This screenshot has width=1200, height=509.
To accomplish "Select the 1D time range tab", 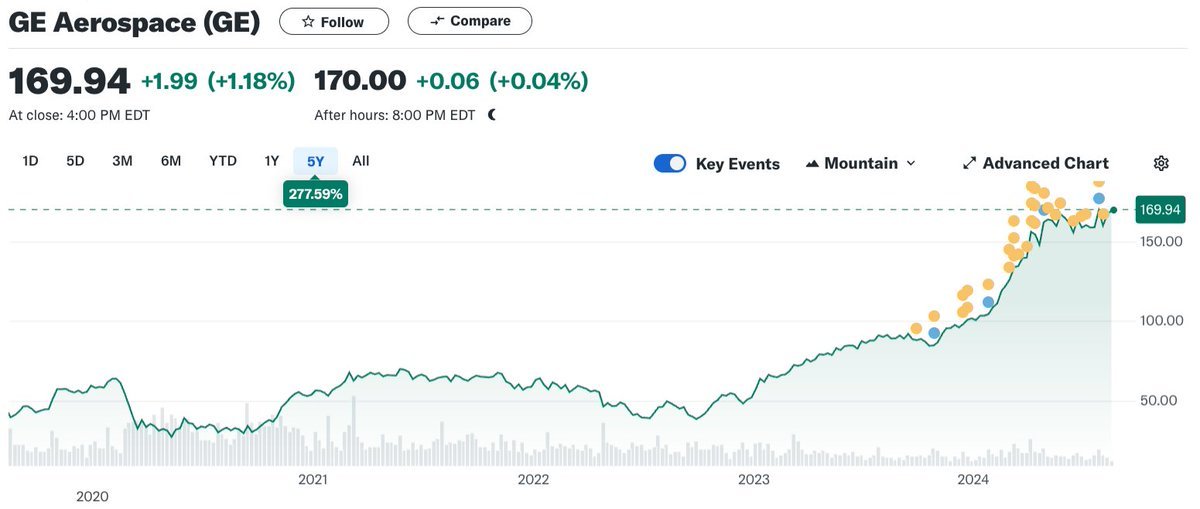I will click(x=30, y=161).
